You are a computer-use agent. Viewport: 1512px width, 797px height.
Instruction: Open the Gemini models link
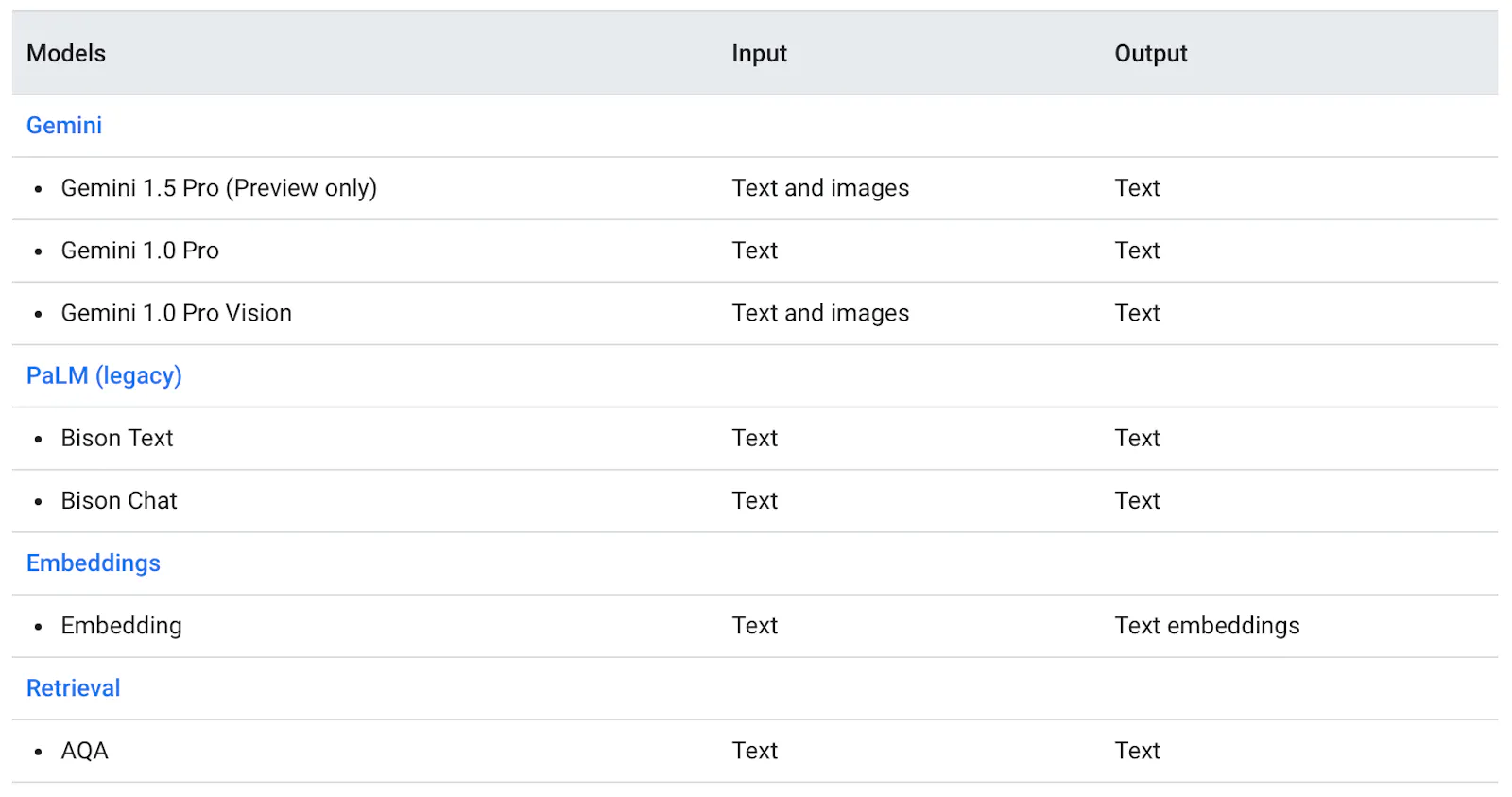(x=64, y=126)
